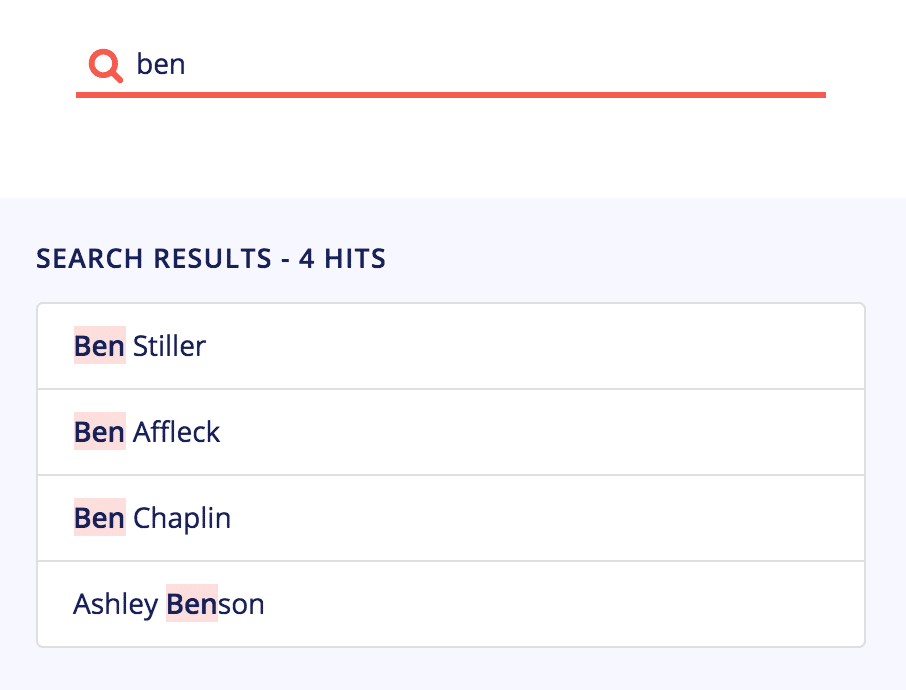Click the word "Stiller" in first result
The height and width of the screenshot is (690, 906).
(169, 346)
